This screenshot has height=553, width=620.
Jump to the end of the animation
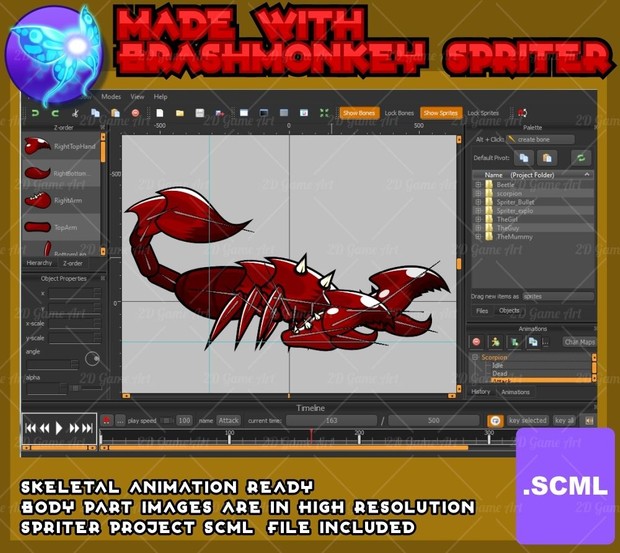tap(88, 428)
